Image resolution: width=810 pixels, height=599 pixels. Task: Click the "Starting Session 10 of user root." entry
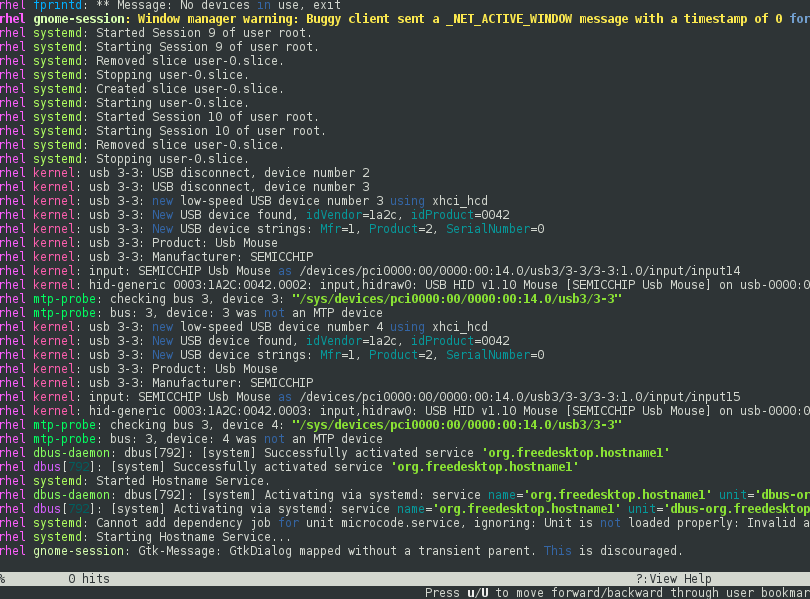[x=163, y=131]
